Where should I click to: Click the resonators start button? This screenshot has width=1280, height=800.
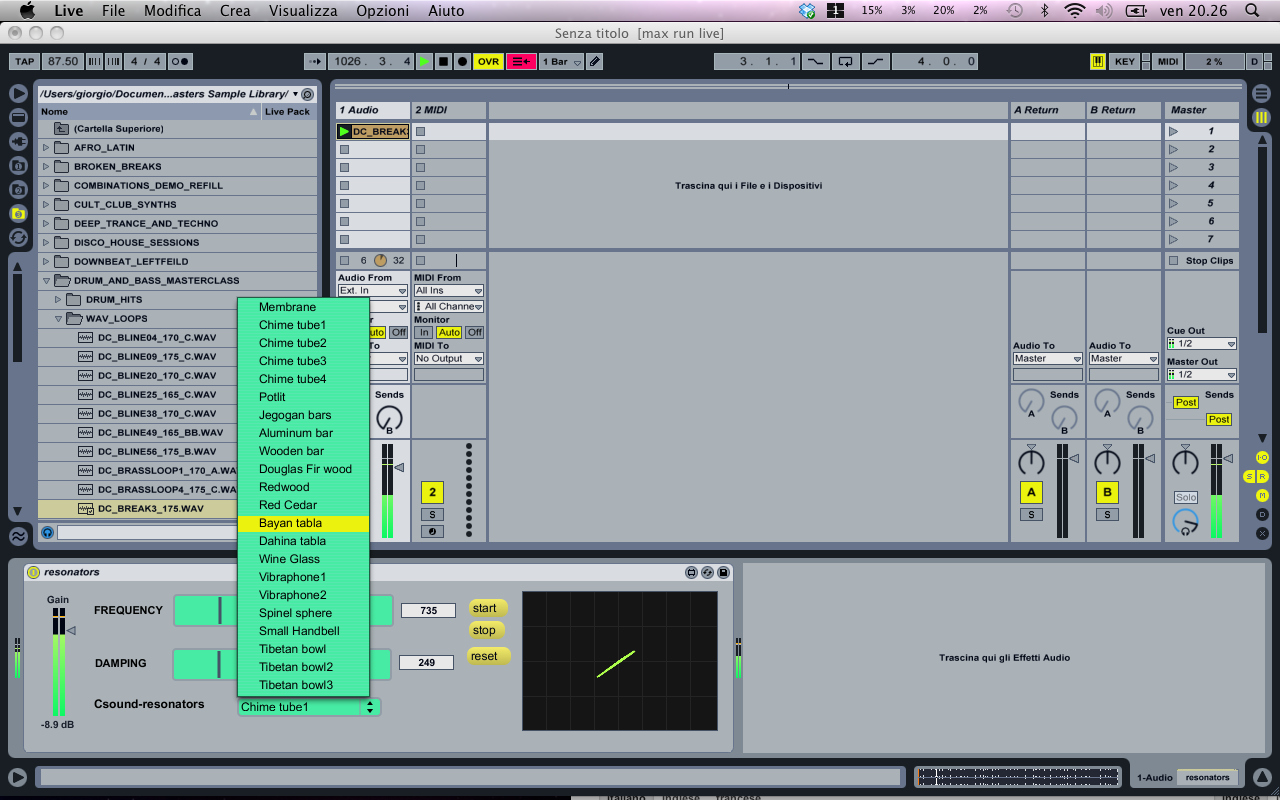487,608
